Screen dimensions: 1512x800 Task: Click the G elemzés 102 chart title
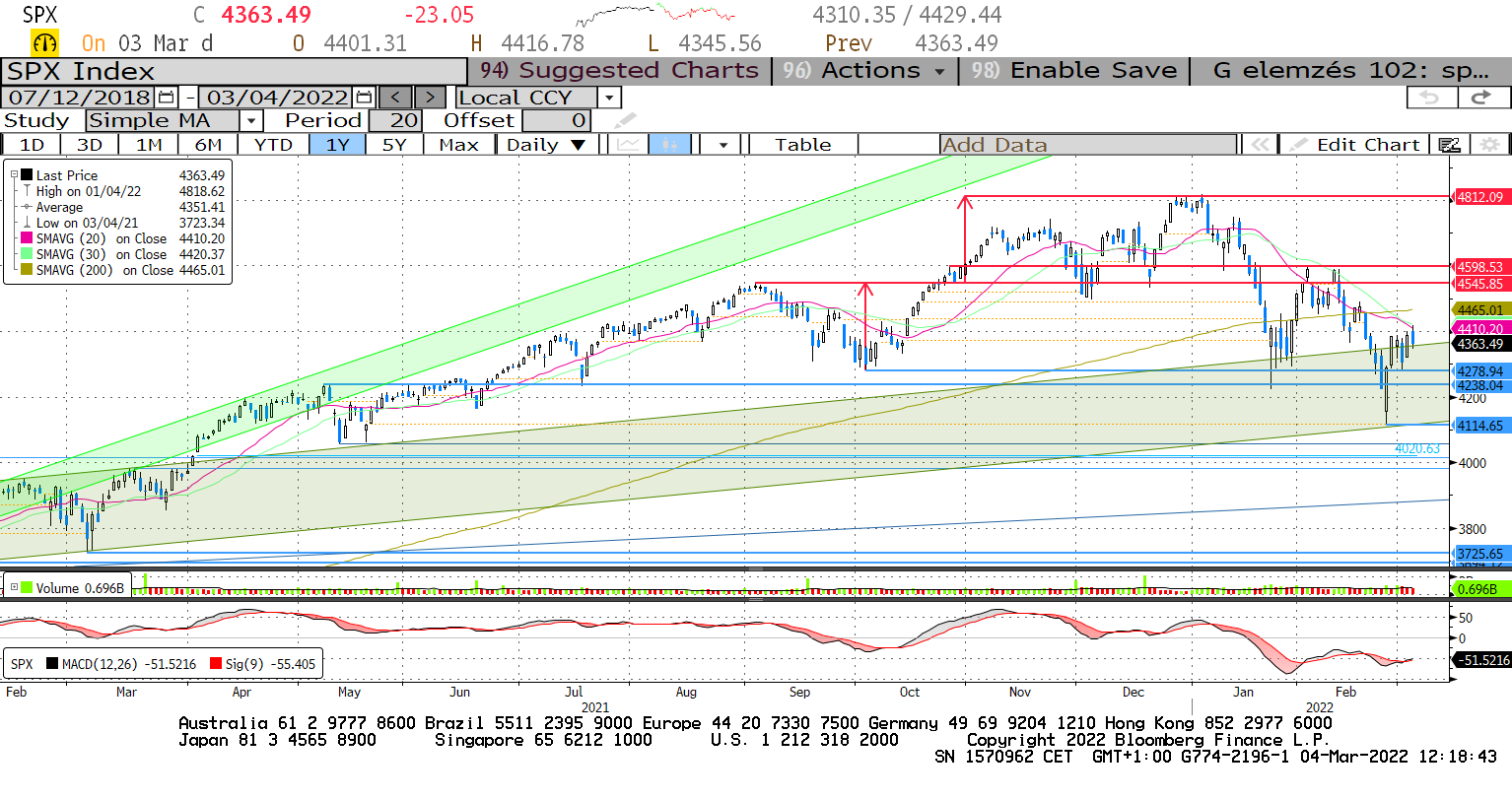1350,71
